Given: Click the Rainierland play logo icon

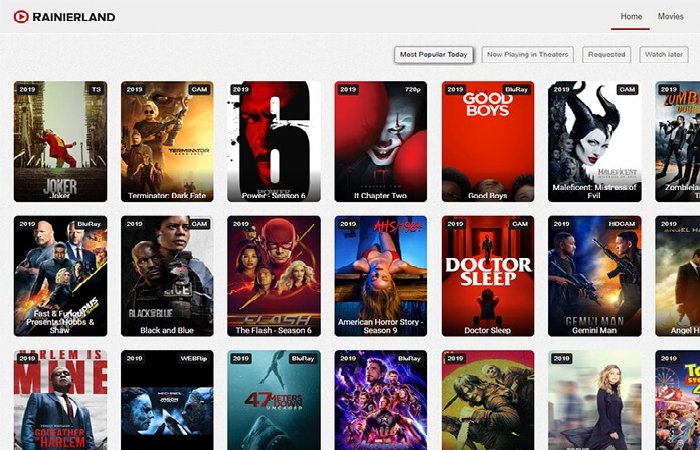Looking at the screenshot, I should pyautogui.click(x=21, y=17).
